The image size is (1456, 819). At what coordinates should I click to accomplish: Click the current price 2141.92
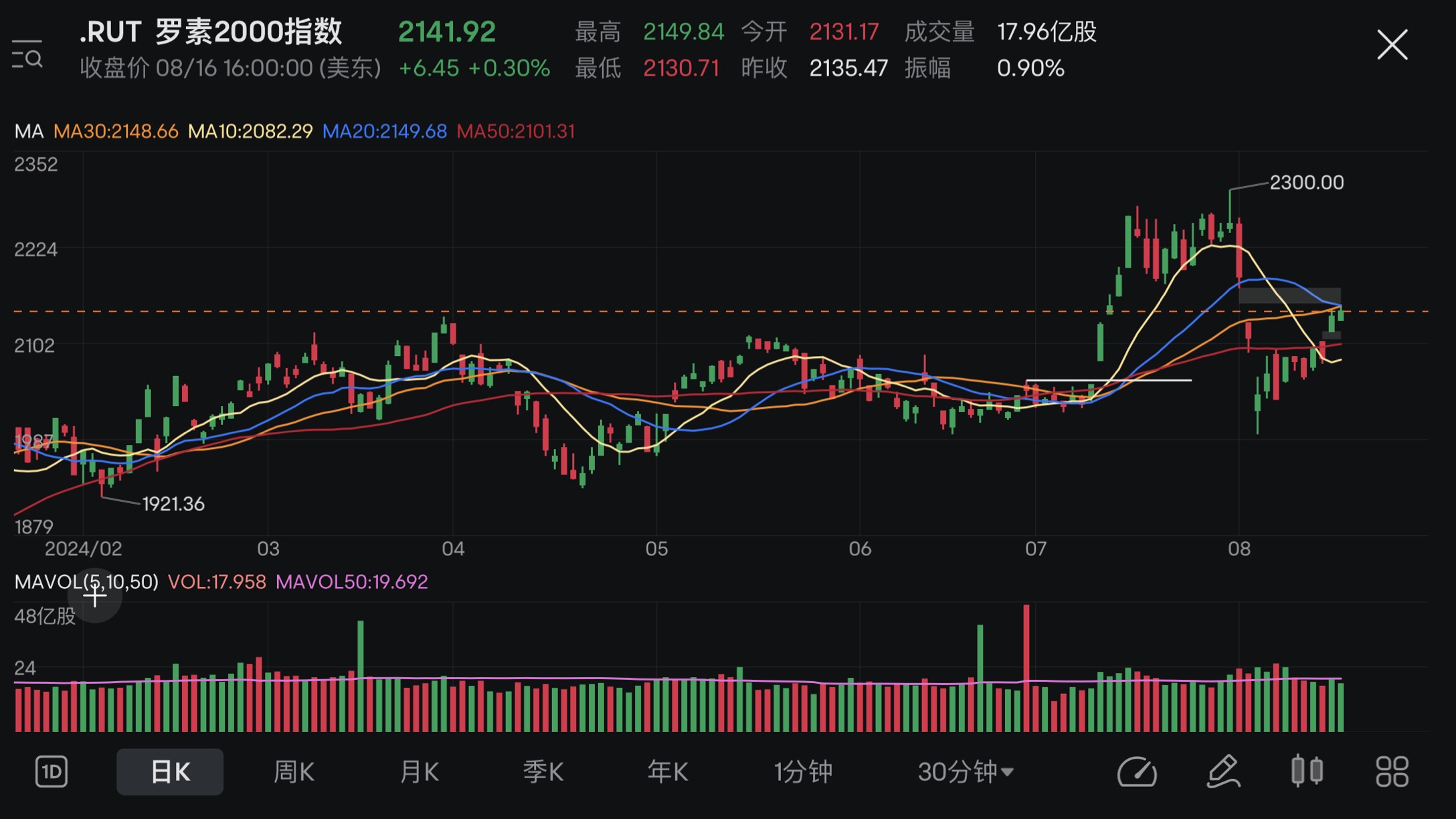[x=447, y=31]
